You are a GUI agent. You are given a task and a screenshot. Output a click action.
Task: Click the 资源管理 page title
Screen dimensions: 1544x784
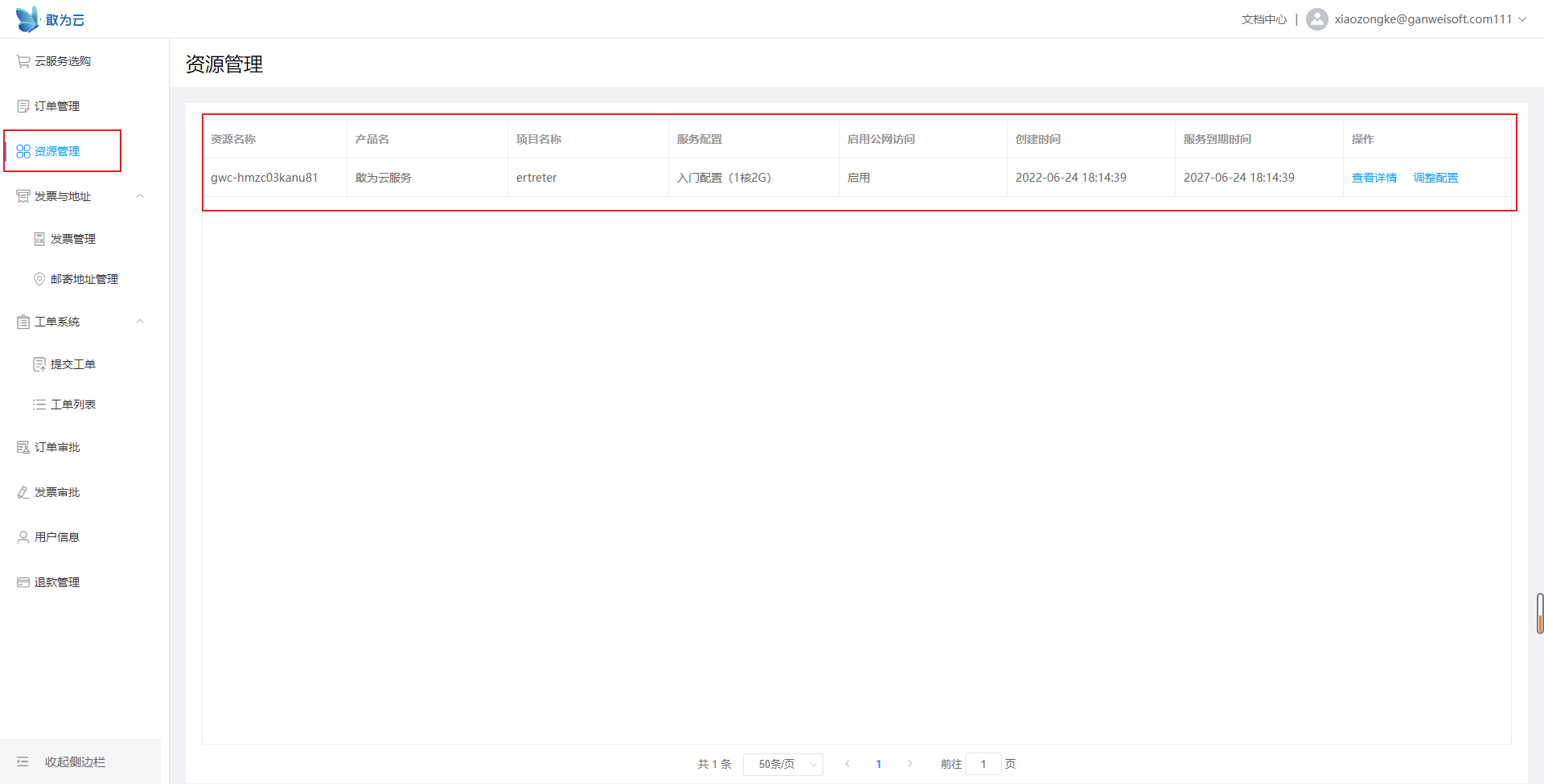[224, 64]
